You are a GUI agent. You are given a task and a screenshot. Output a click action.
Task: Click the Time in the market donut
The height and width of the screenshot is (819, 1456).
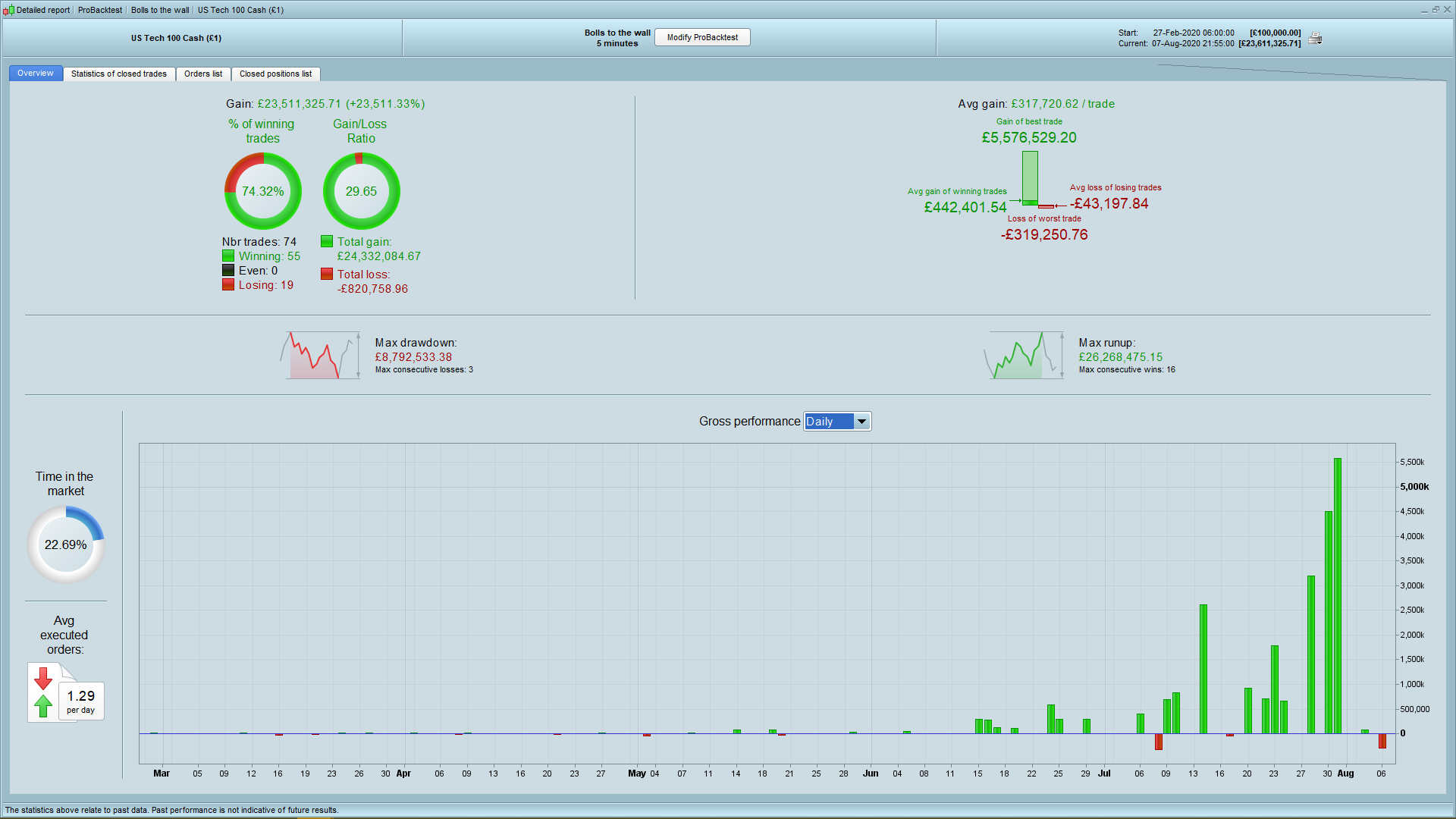coord(66,544)
